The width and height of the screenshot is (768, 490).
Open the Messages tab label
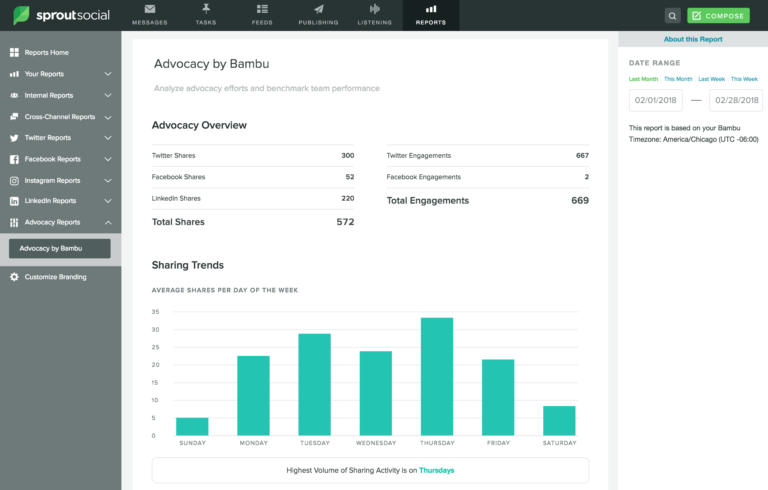point(150,23)
